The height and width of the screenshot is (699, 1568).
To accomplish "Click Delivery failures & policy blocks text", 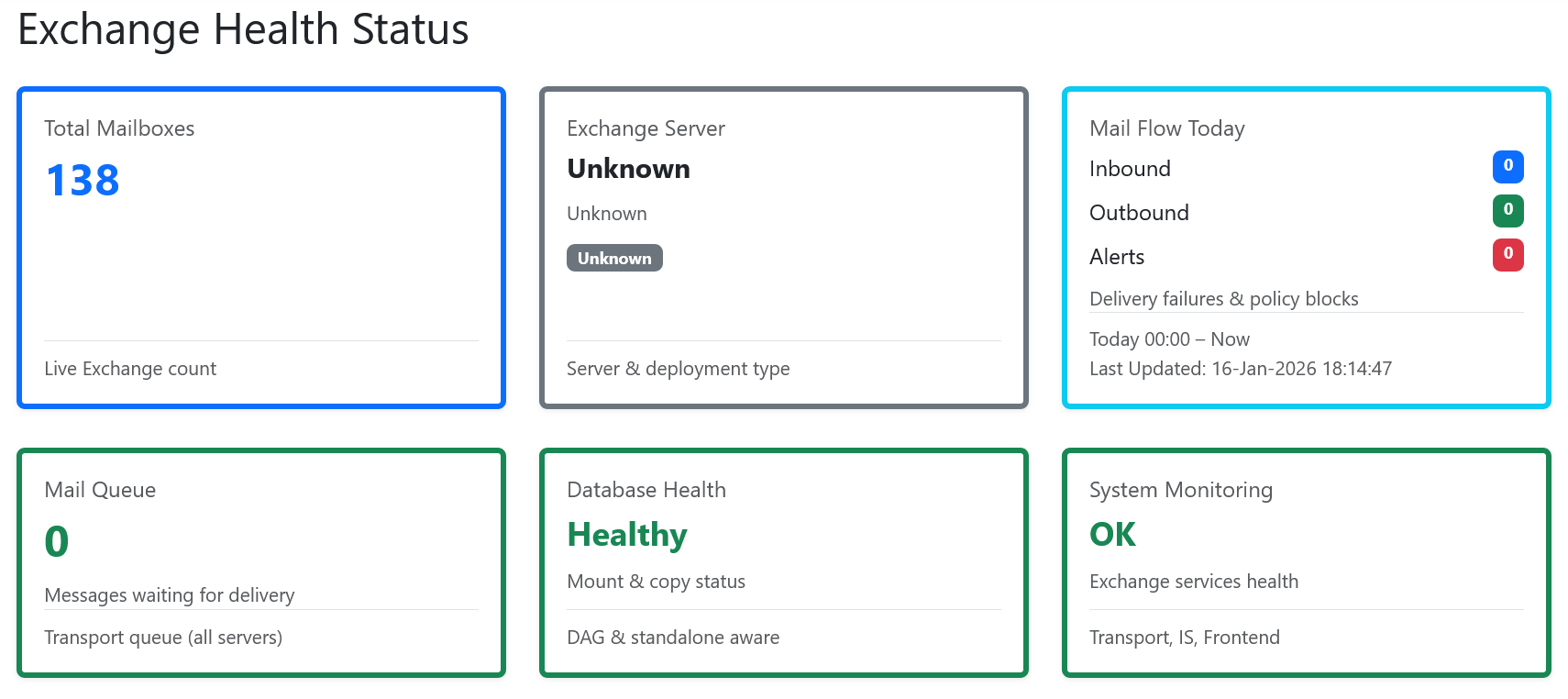I will pos(1223,299).
